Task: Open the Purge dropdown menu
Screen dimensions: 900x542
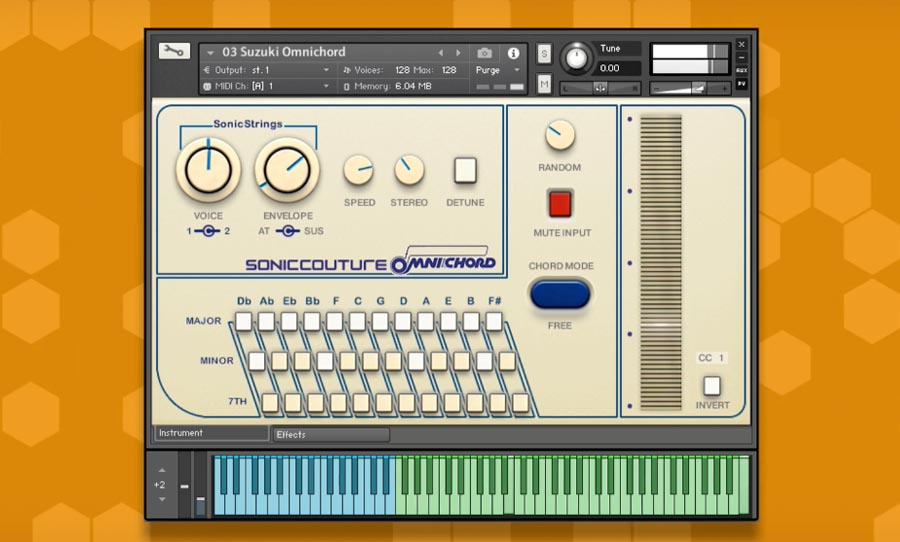Action: tap(497, 70)
